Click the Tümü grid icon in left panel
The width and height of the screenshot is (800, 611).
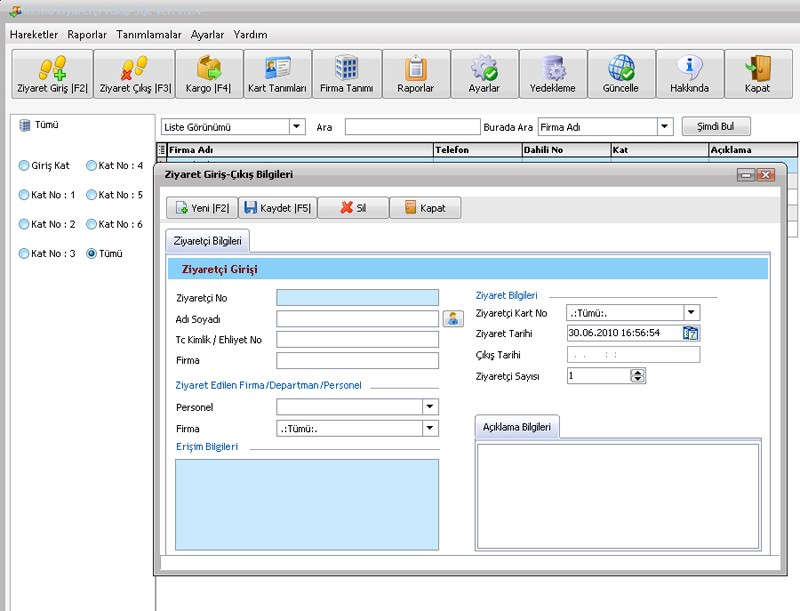[x=24, y=125]
